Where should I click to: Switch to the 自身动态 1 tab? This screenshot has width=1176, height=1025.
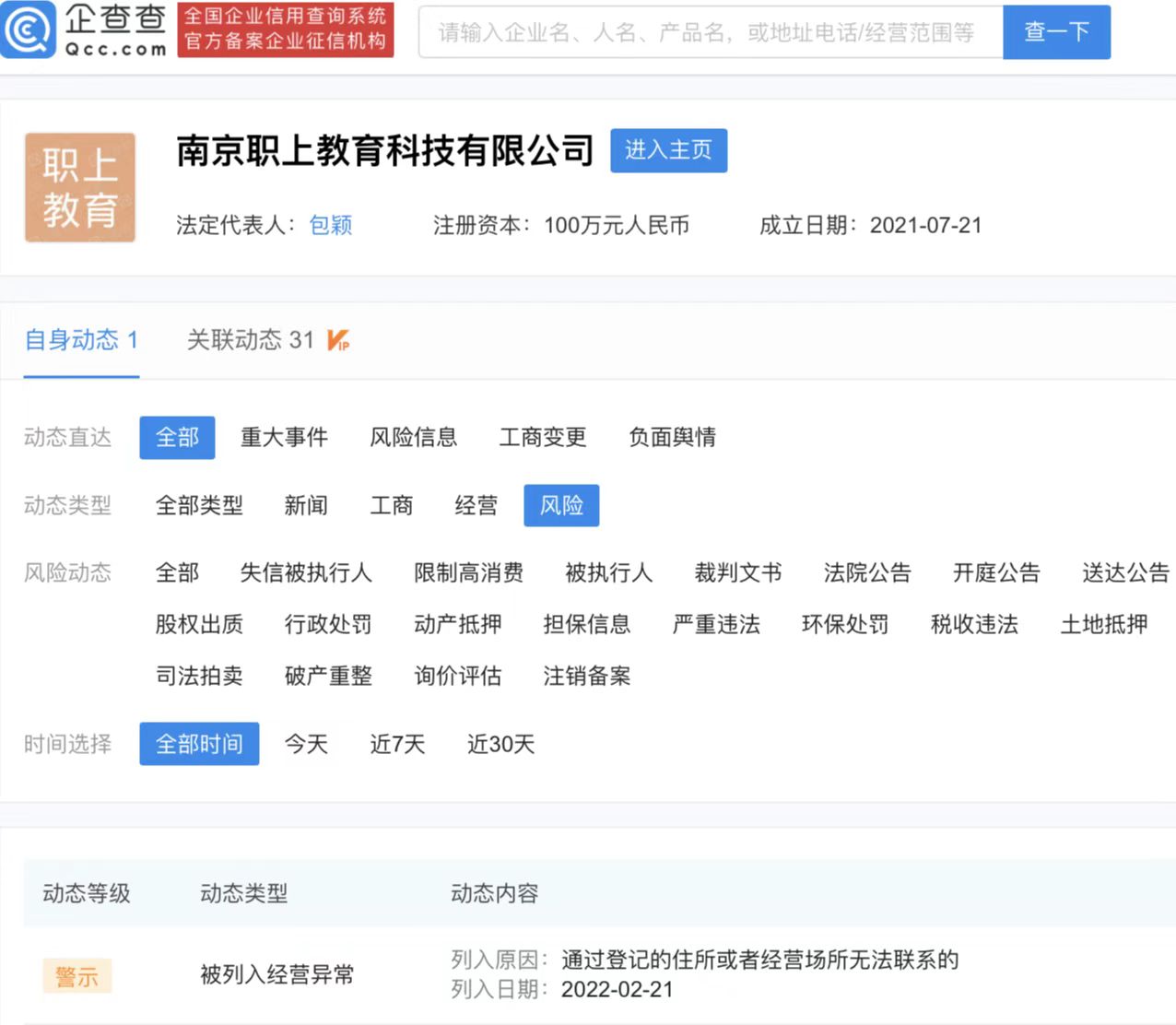pos(81,340)
